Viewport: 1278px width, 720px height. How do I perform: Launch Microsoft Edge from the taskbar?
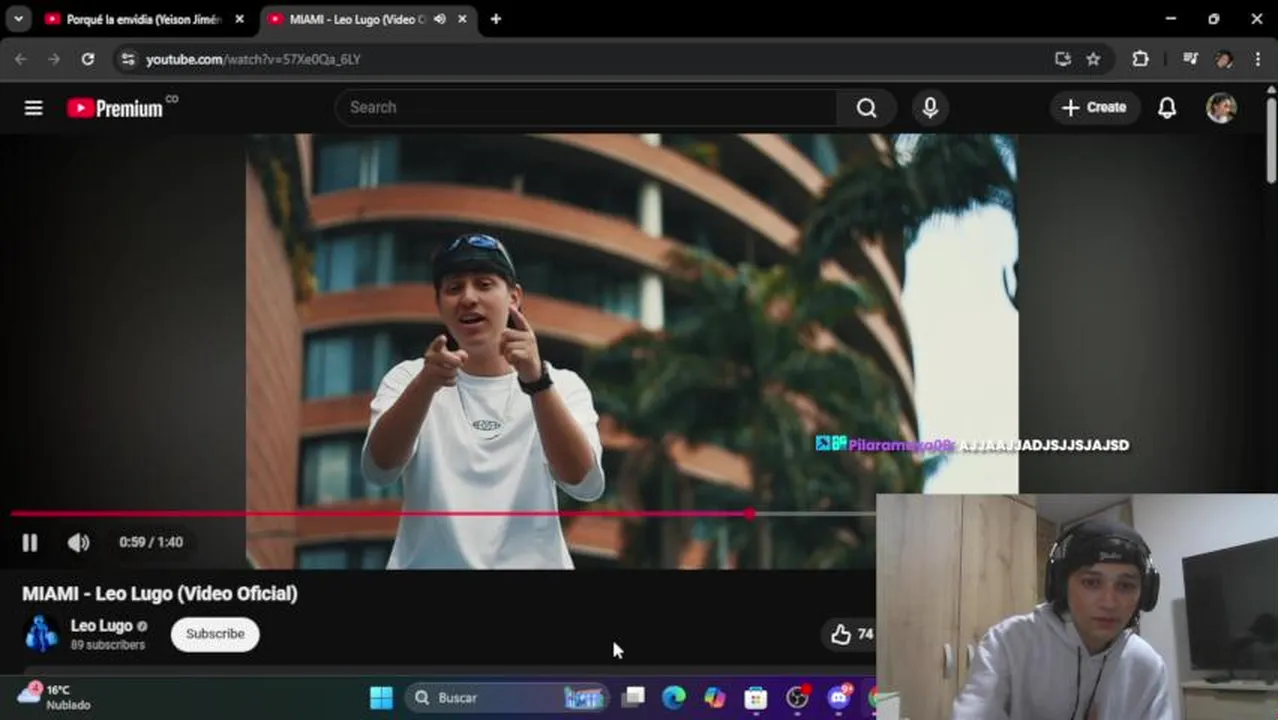[x=674, y=698]
